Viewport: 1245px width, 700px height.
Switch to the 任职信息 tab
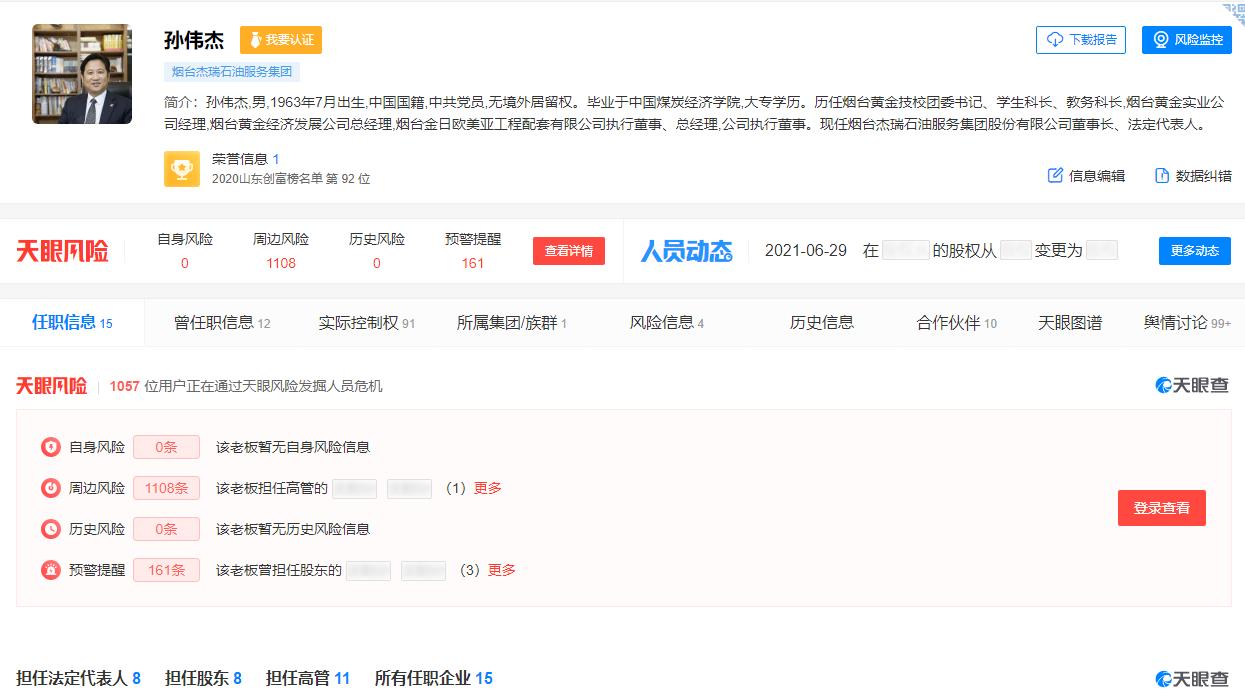72,322
